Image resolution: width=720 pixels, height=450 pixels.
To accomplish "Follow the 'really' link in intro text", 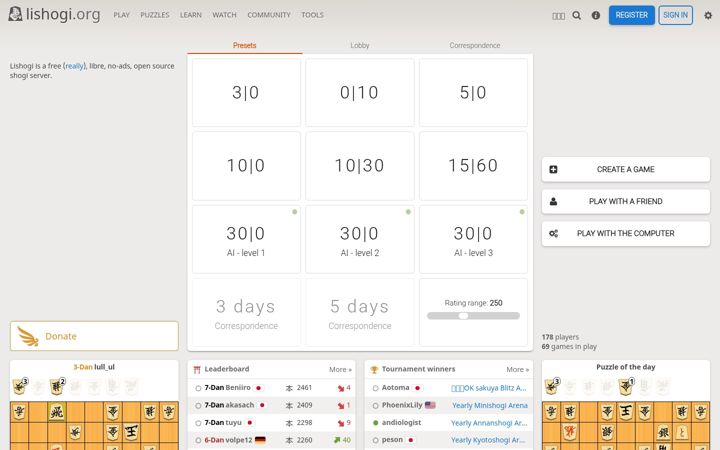I will [x=74, y=66].
